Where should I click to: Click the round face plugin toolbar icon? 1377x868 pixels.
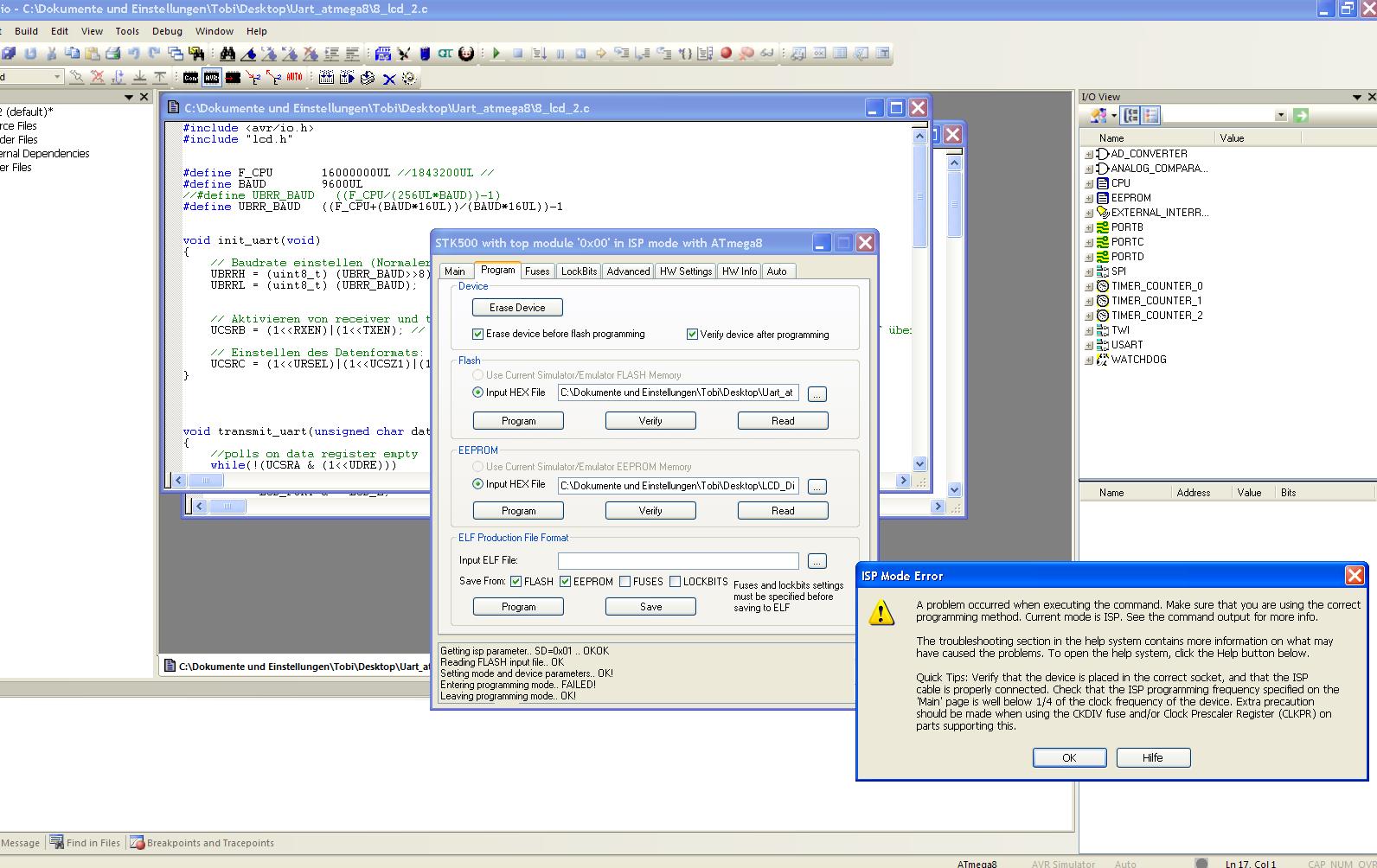point(466,54)
